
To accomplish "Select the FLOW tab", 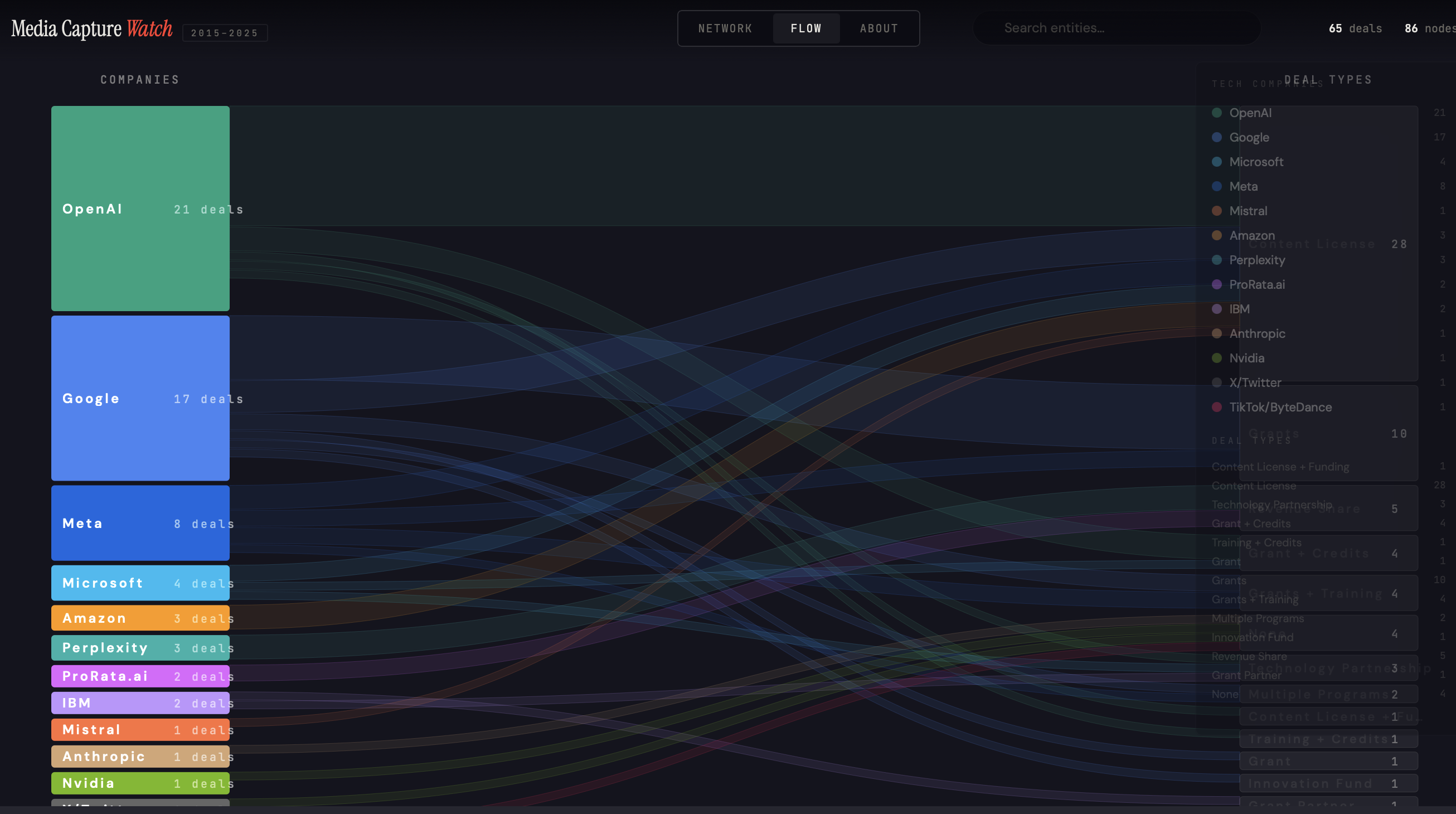I will click(805, 28).
